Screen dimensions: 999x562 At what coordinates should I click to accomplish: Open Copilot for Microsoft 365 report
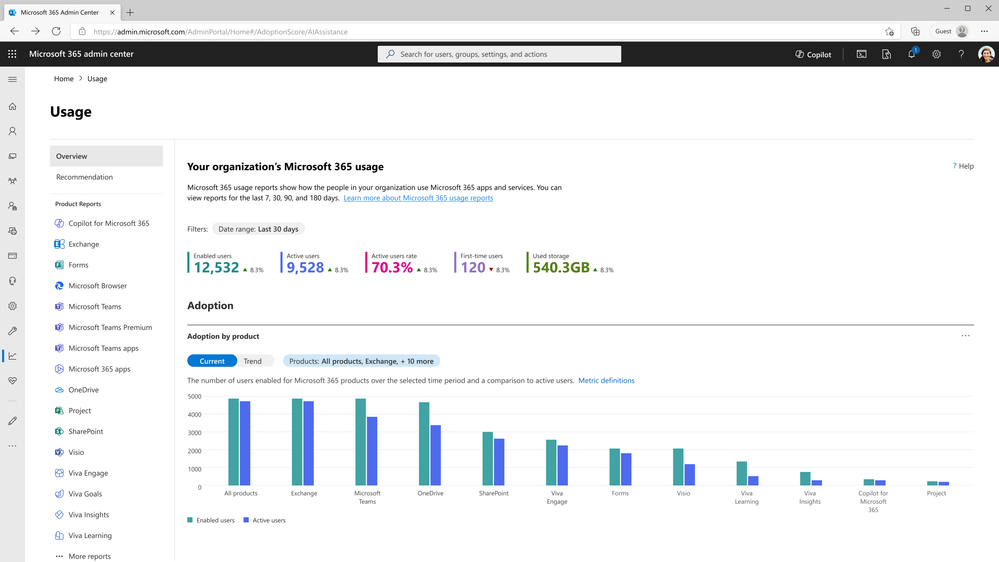point(103,223)
